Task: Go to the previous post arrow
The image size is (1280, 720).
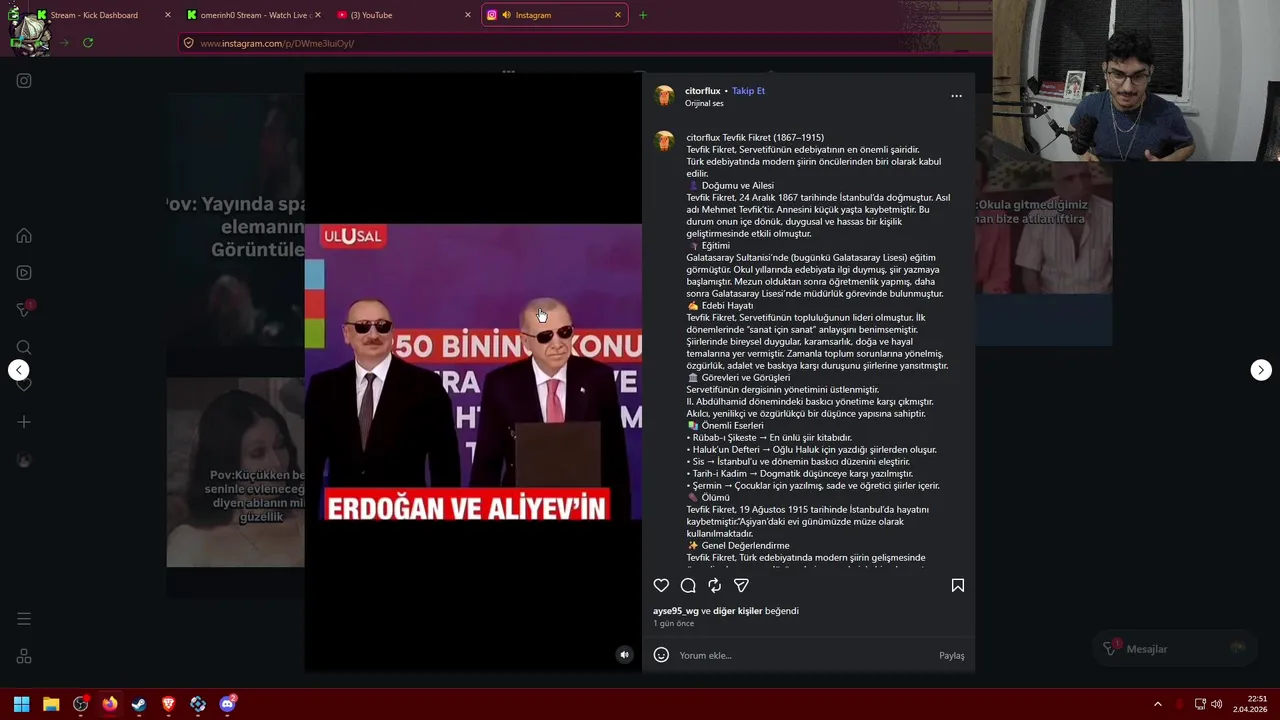Action: coord(19,370)
